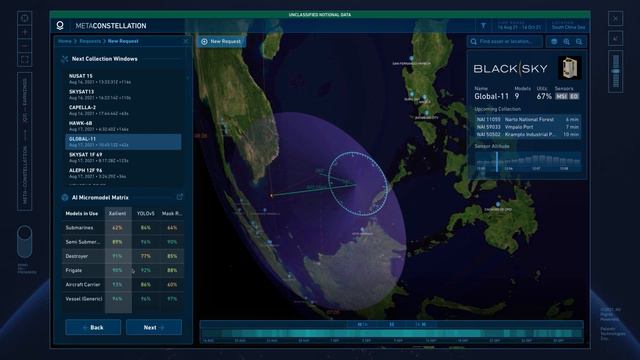
Task: Click the red origin marker on map
Action: click(271, 196)
